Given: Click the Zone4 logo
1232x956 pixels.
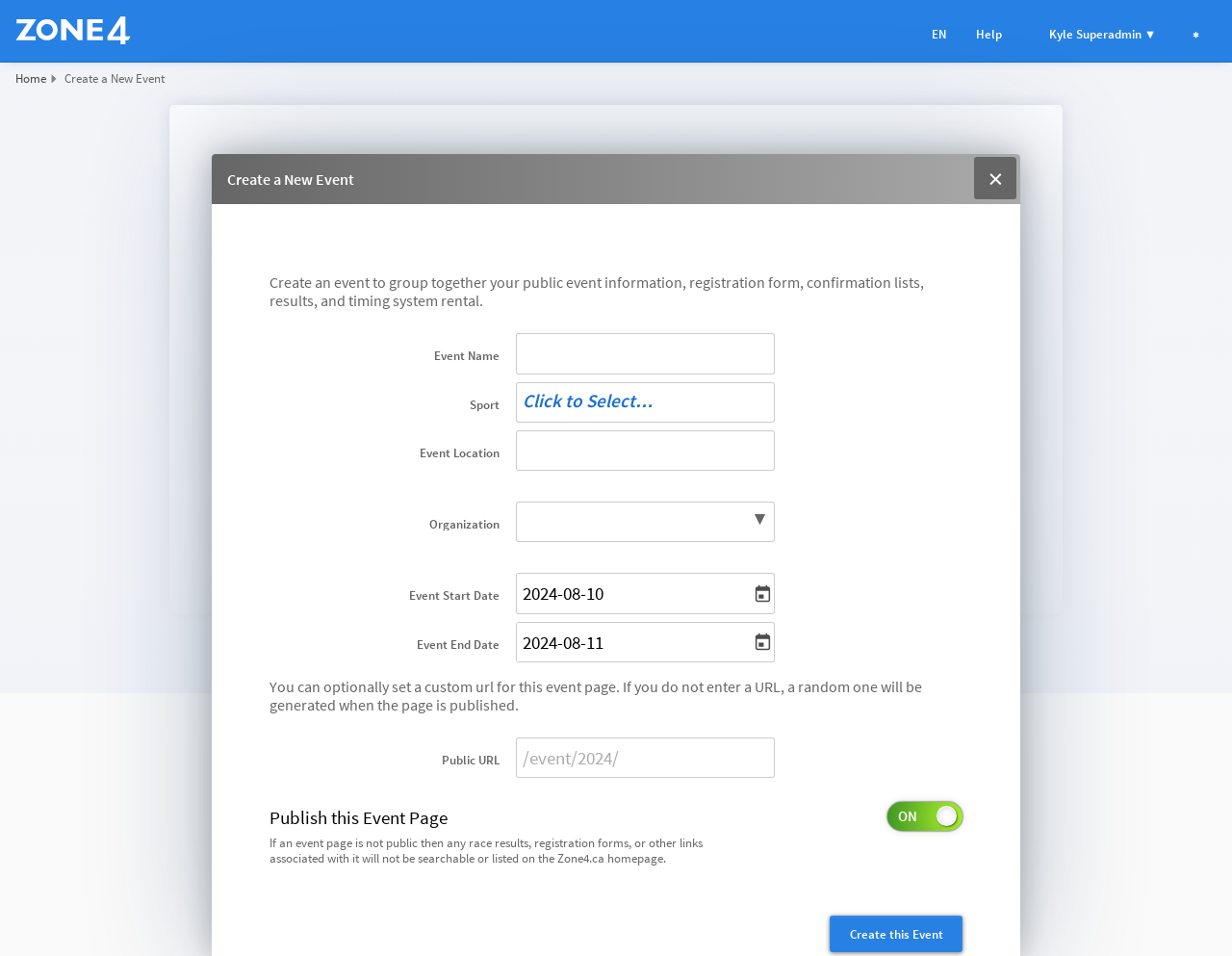Looking at the screenshot, I should pos(73,31).
